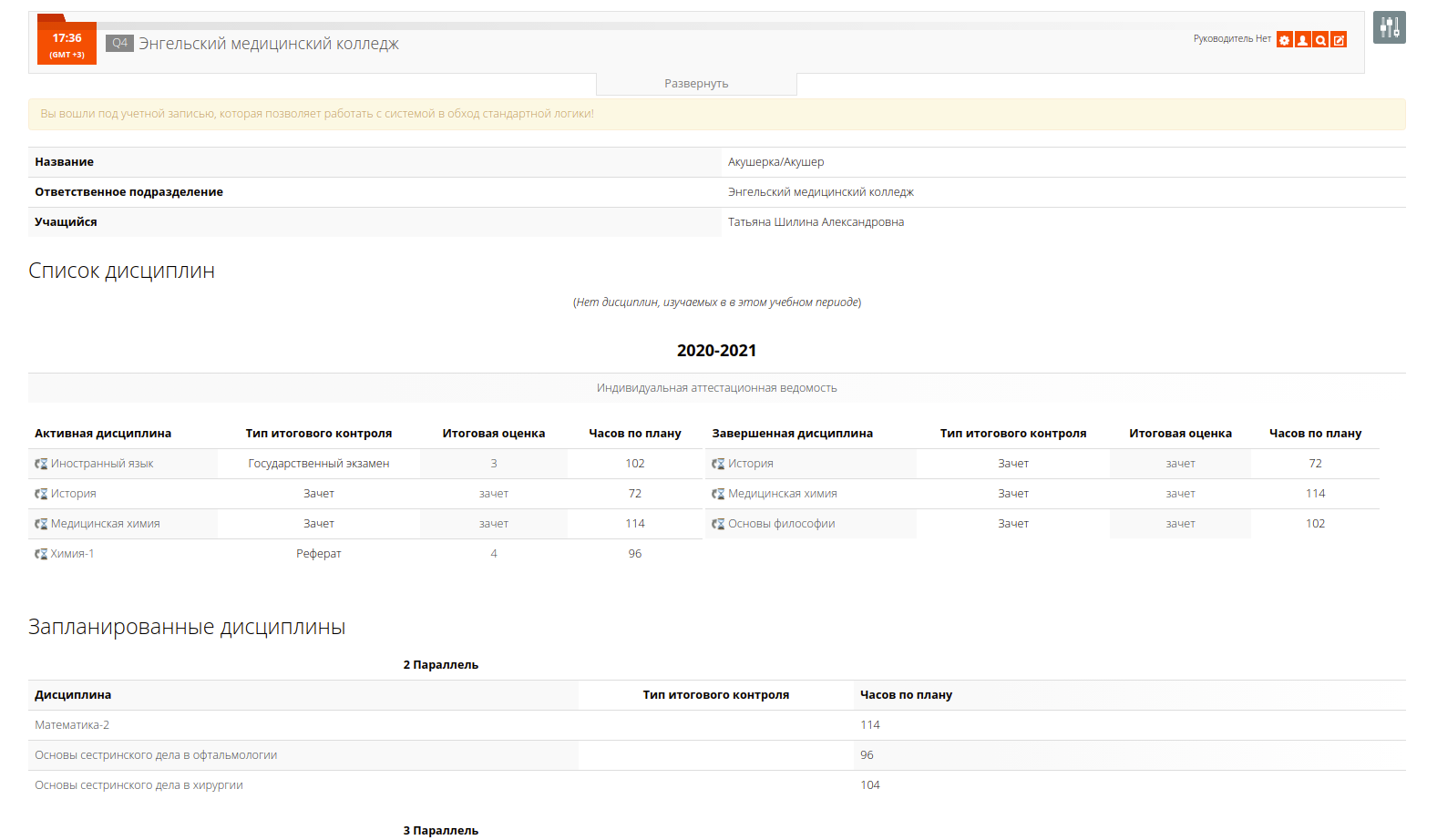Click Государственный экзамен cell
Viewport: 1437px width, 840px height.
(x=319, y=464)
